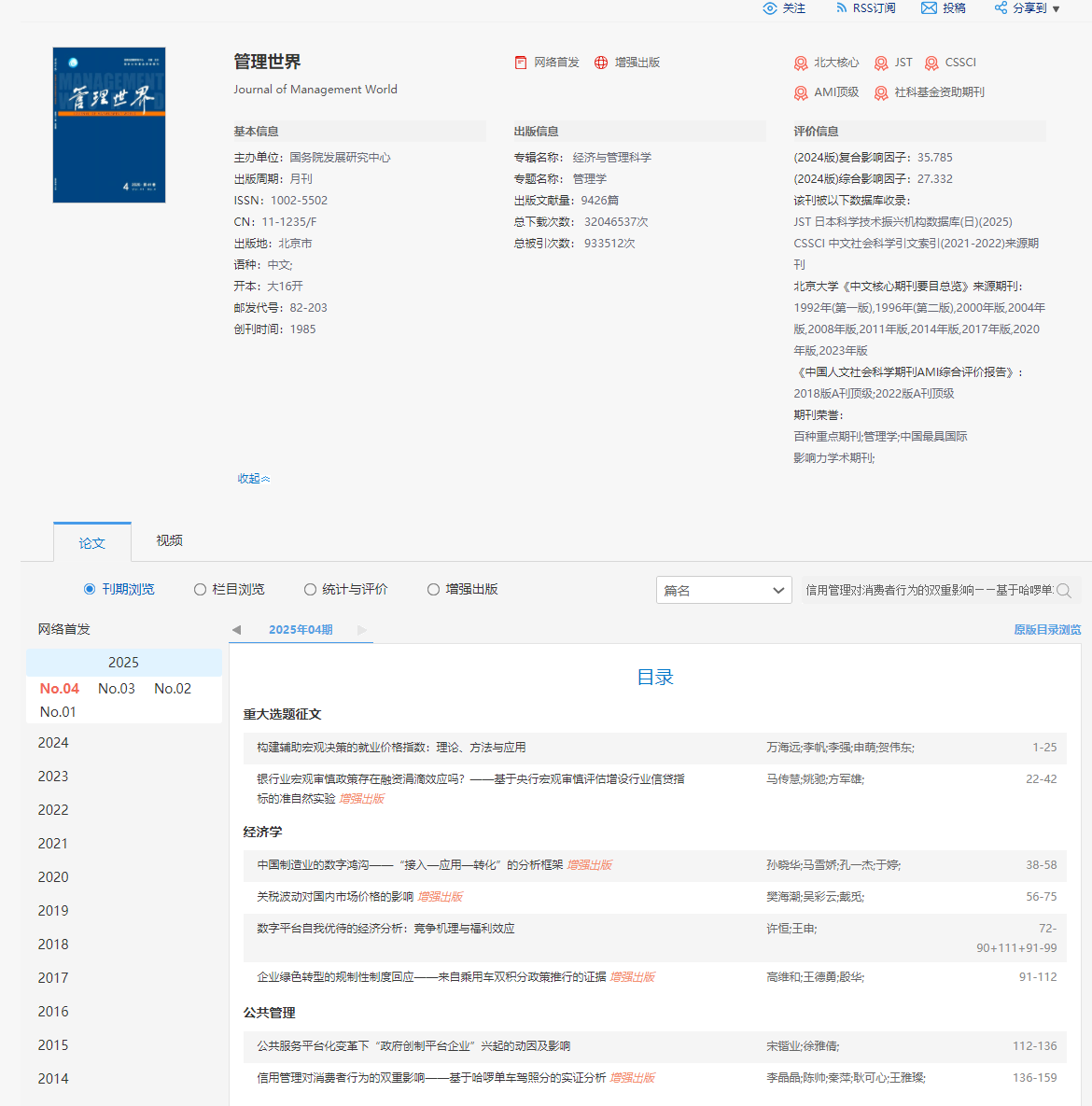The width and height of the screenshot is (1092, 1106).
Task: Open article 构建辅助宏观决策的就业价格指数
Action: coord(391,748)
